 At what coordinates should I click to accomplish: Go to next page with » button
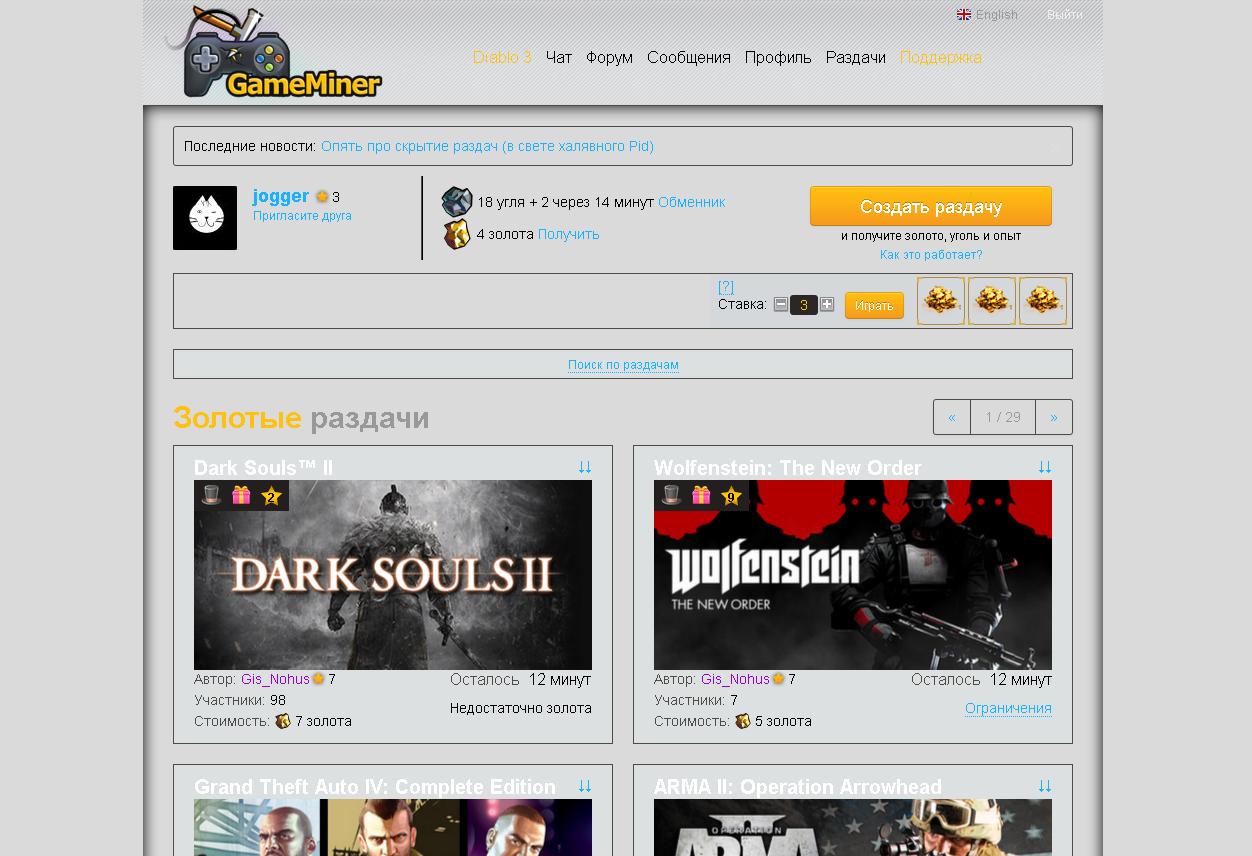tap(1054, 417)
